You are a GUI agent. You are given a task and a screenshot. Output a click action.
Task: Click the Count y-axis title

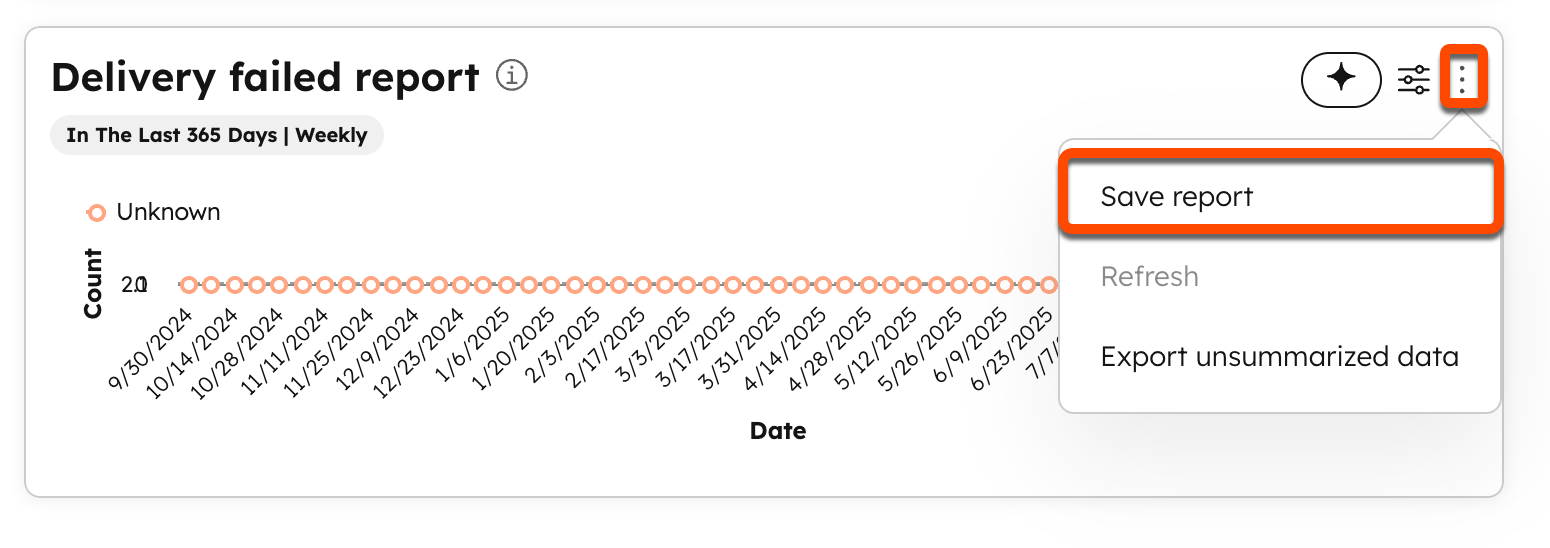[93, 283]
